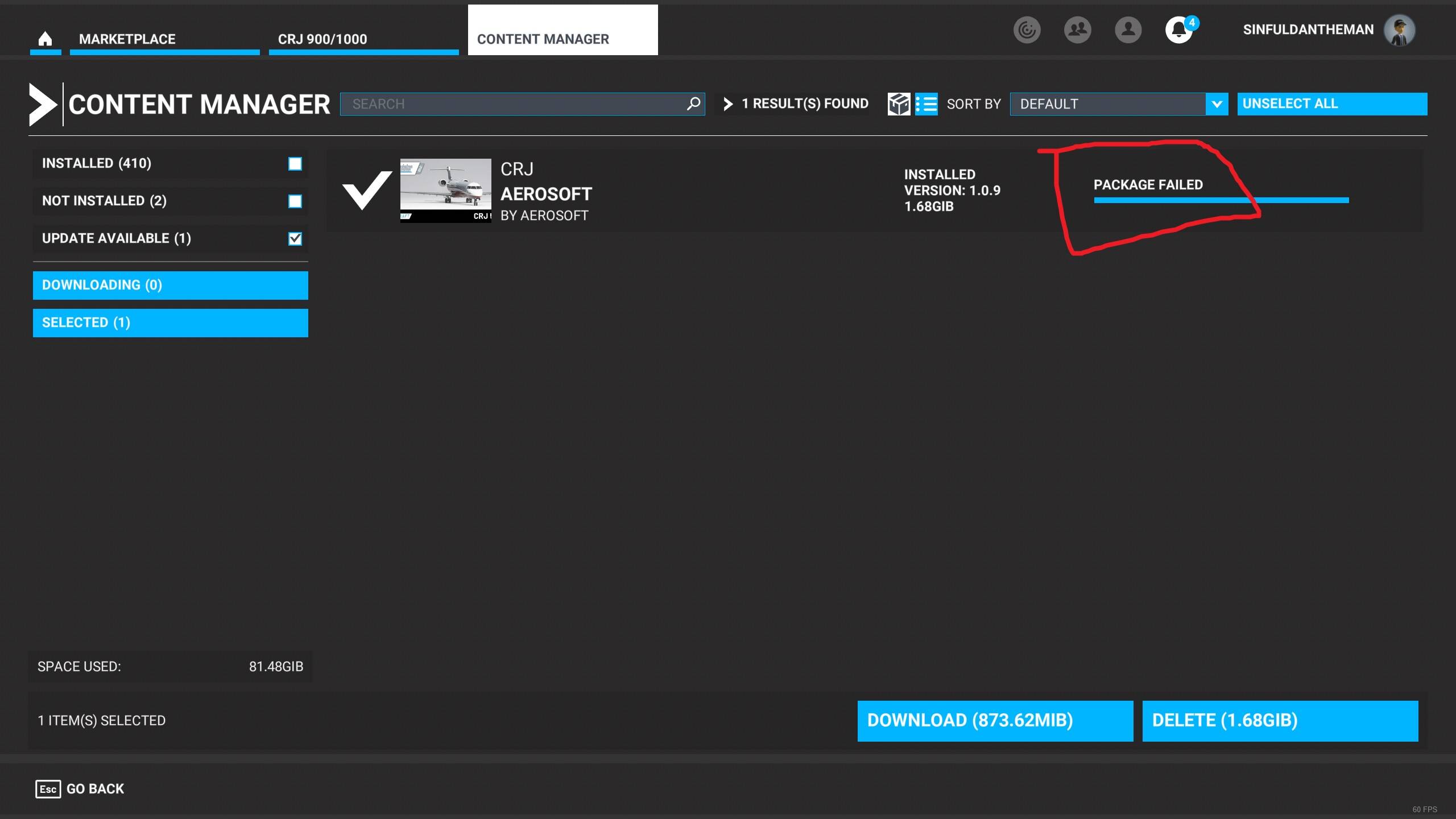Go to the home screen icon
The image size is (1456, 819).
pyautogui.click(x=45, y=39)
